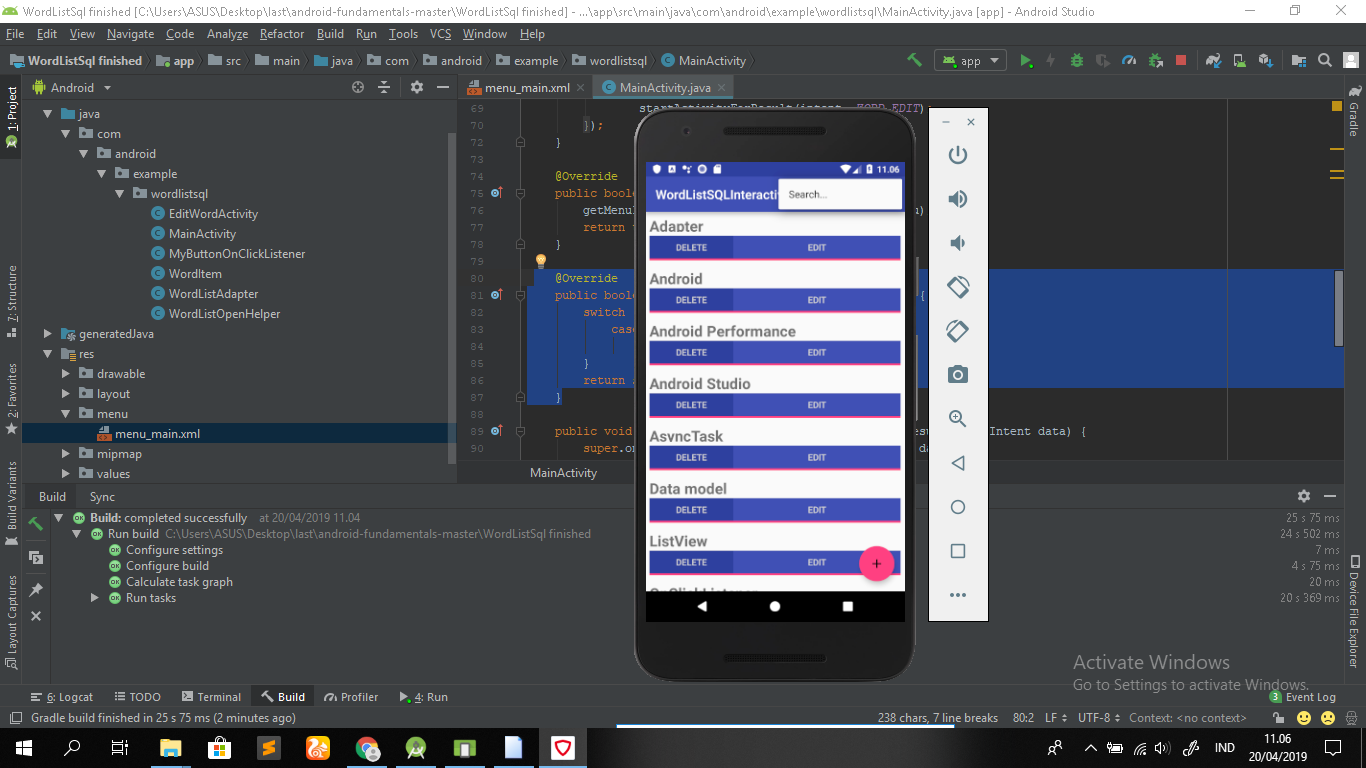The width and height of the screenshot is (1366, 768).
Task: Click emulator rotate right icon
Action: coord(958,331)
